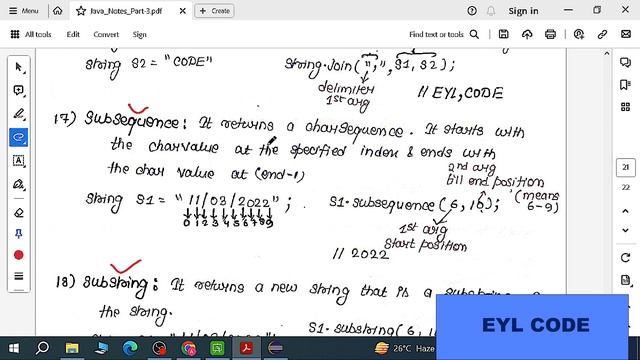Open File Explorer from the taskbar
This screenshot has width=640, height=360.
coord(72,348)
